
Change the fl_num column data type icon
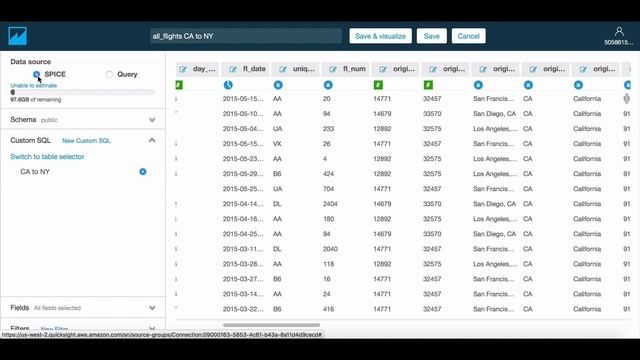[x=328, y=85]
